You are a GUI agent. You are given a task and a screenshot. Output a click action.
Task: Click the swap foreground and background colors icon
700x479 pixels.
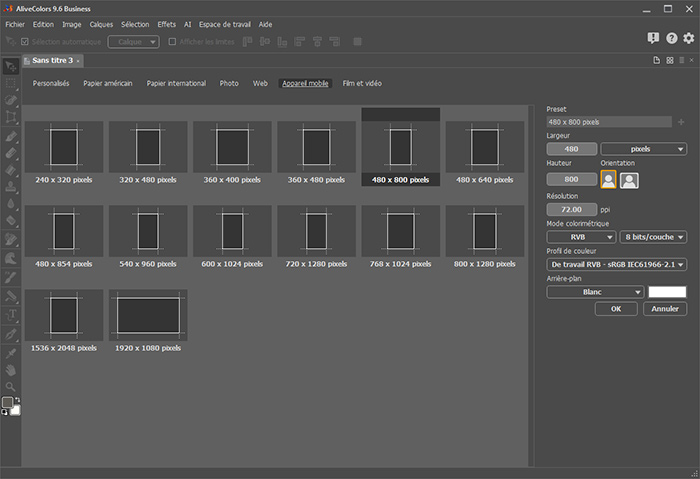point(17,400)
